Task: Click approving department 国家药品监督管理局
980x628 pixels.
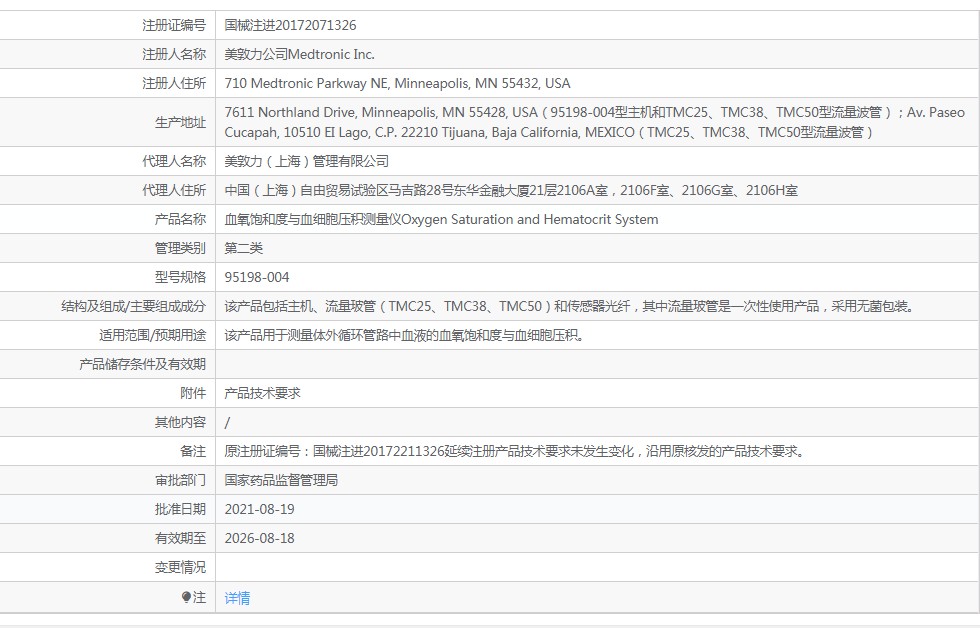Action: tap(281, 480)
